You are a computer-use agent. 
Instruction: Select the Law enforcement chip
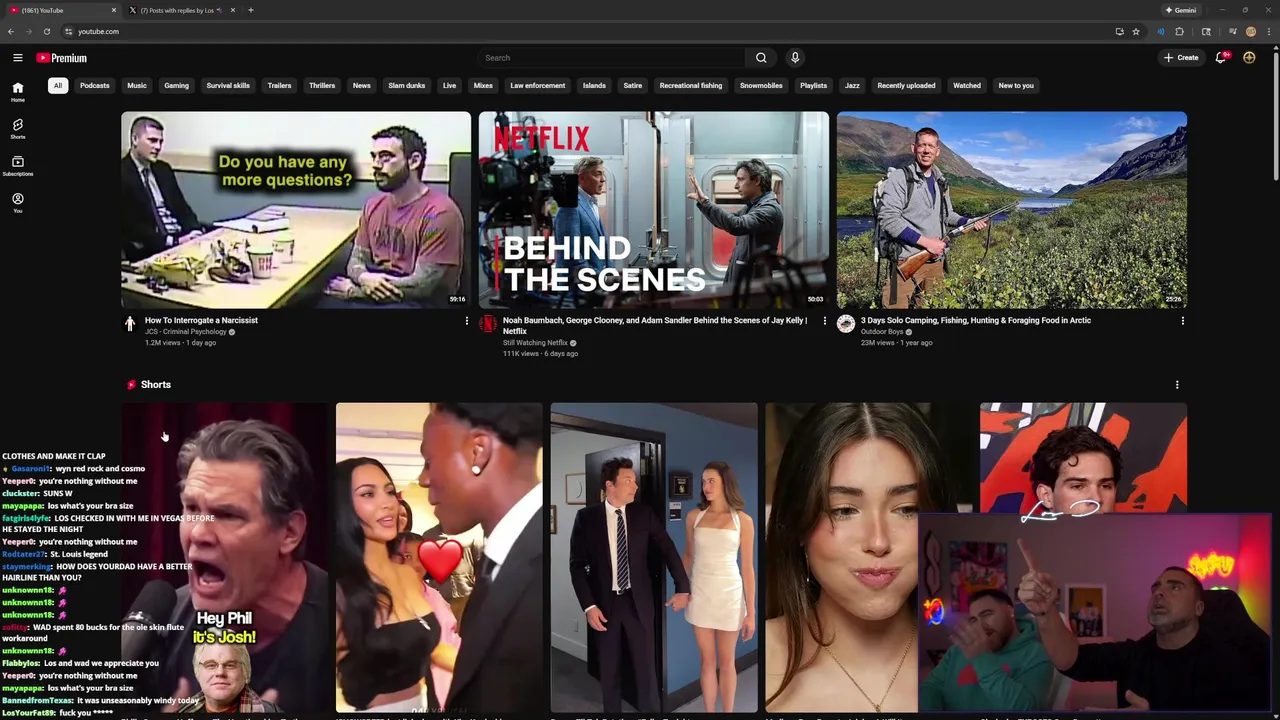538,86
